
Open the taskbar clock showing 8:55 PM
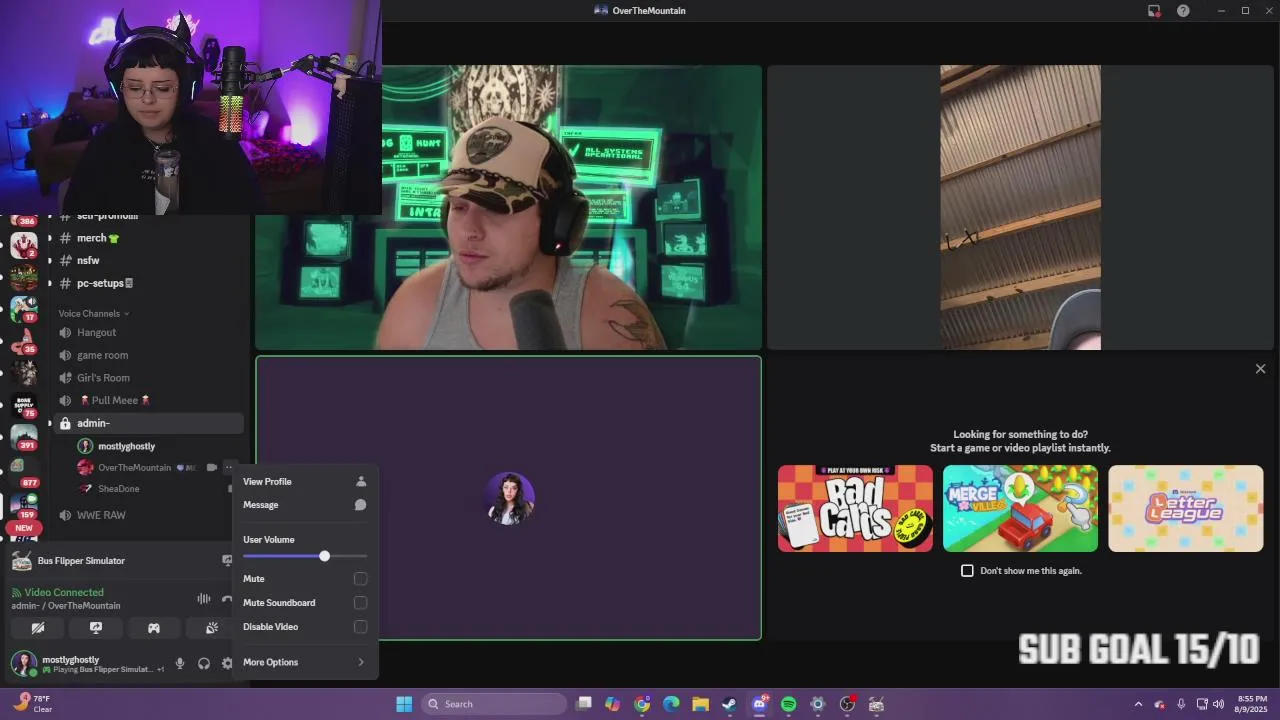1252,704
